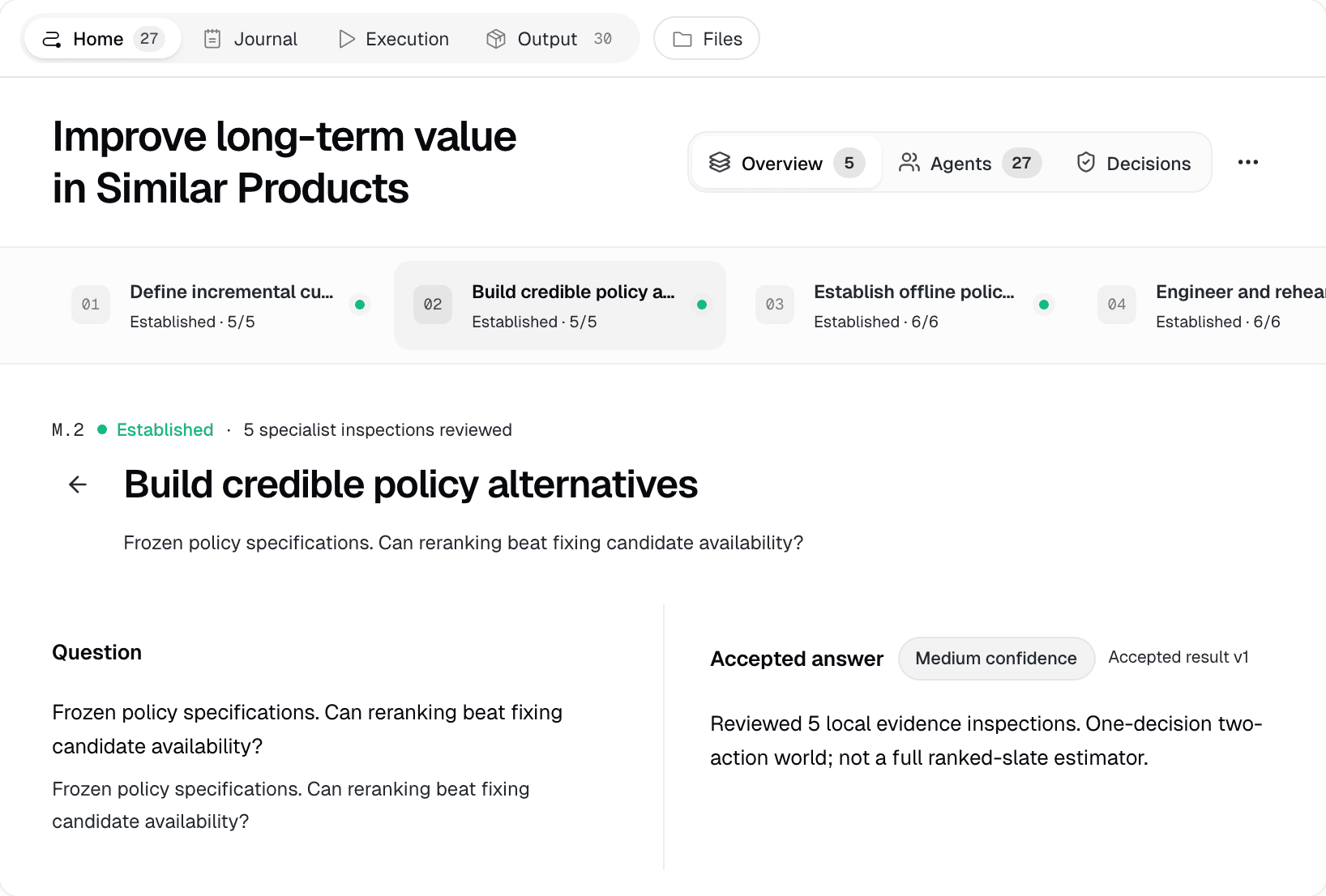Open the Files button

tap(707, 39)
